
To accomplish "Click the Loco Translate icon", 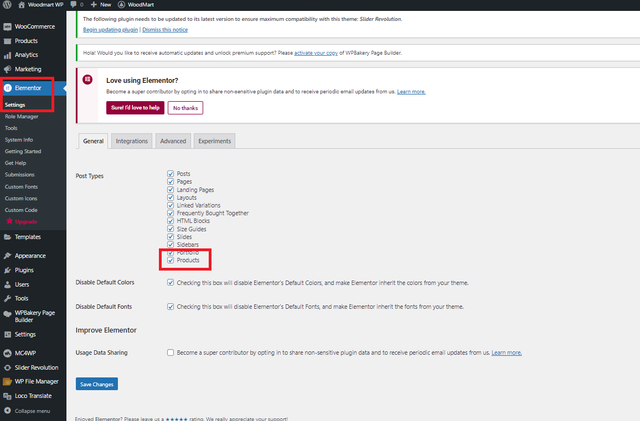I will [7, 396].
